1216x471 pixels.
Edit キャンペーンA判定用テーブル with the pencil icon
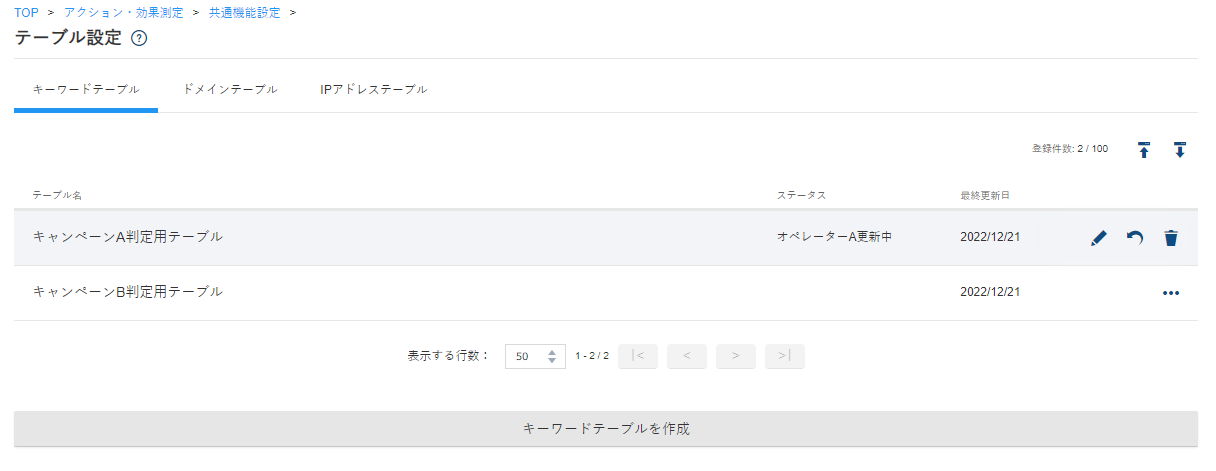1099,238
